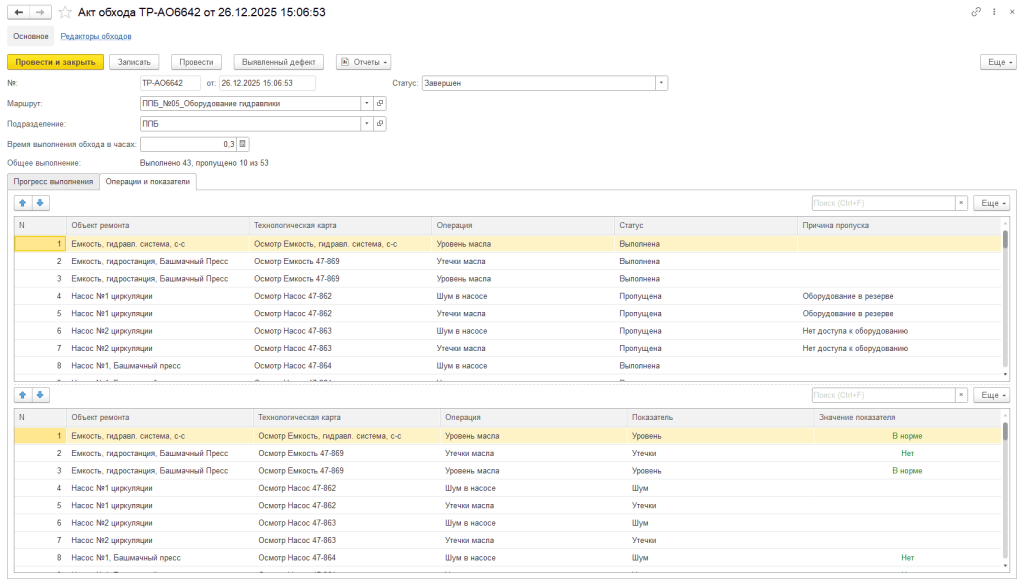Click lower table Значение показателя header
1024x585 pixels.
(x=907, y=417)
